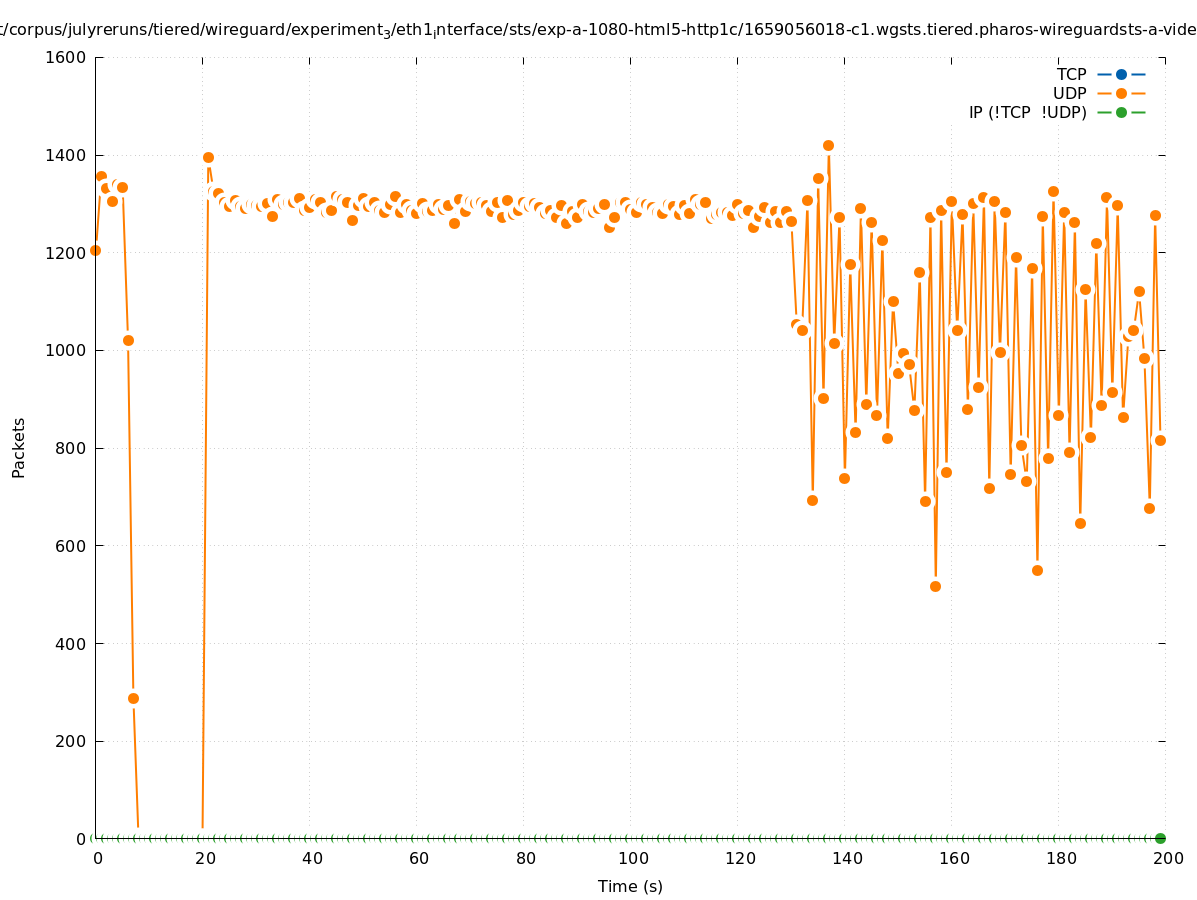Viewport: 1197px width, 900px height.
Task: Click the UDP legend label text
Action: click(x=1069, y=93)
